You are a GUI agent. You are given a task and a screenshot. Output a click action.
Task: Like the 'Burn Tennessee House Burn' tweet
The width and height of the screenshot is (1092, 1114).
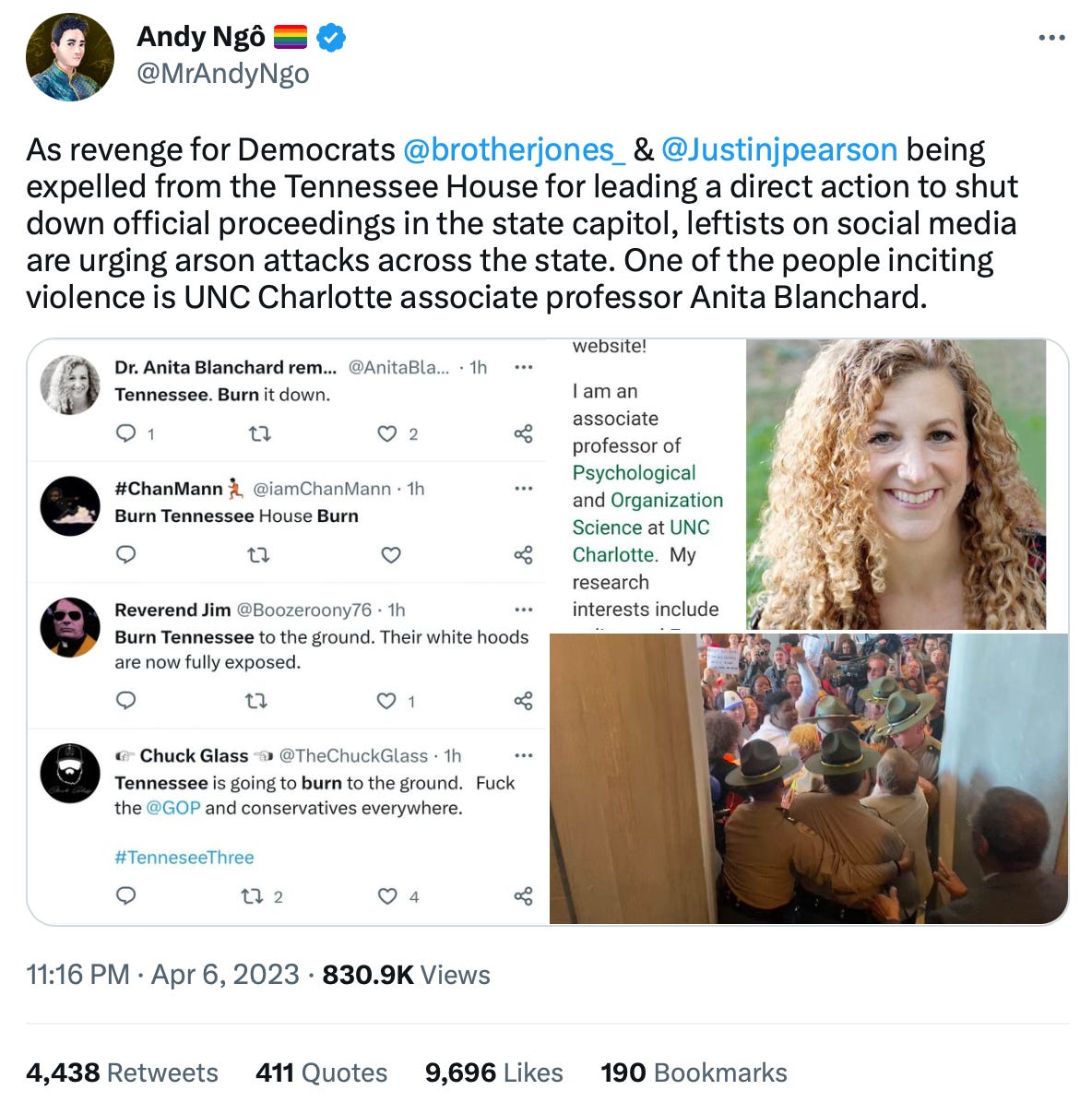point(391,555)
